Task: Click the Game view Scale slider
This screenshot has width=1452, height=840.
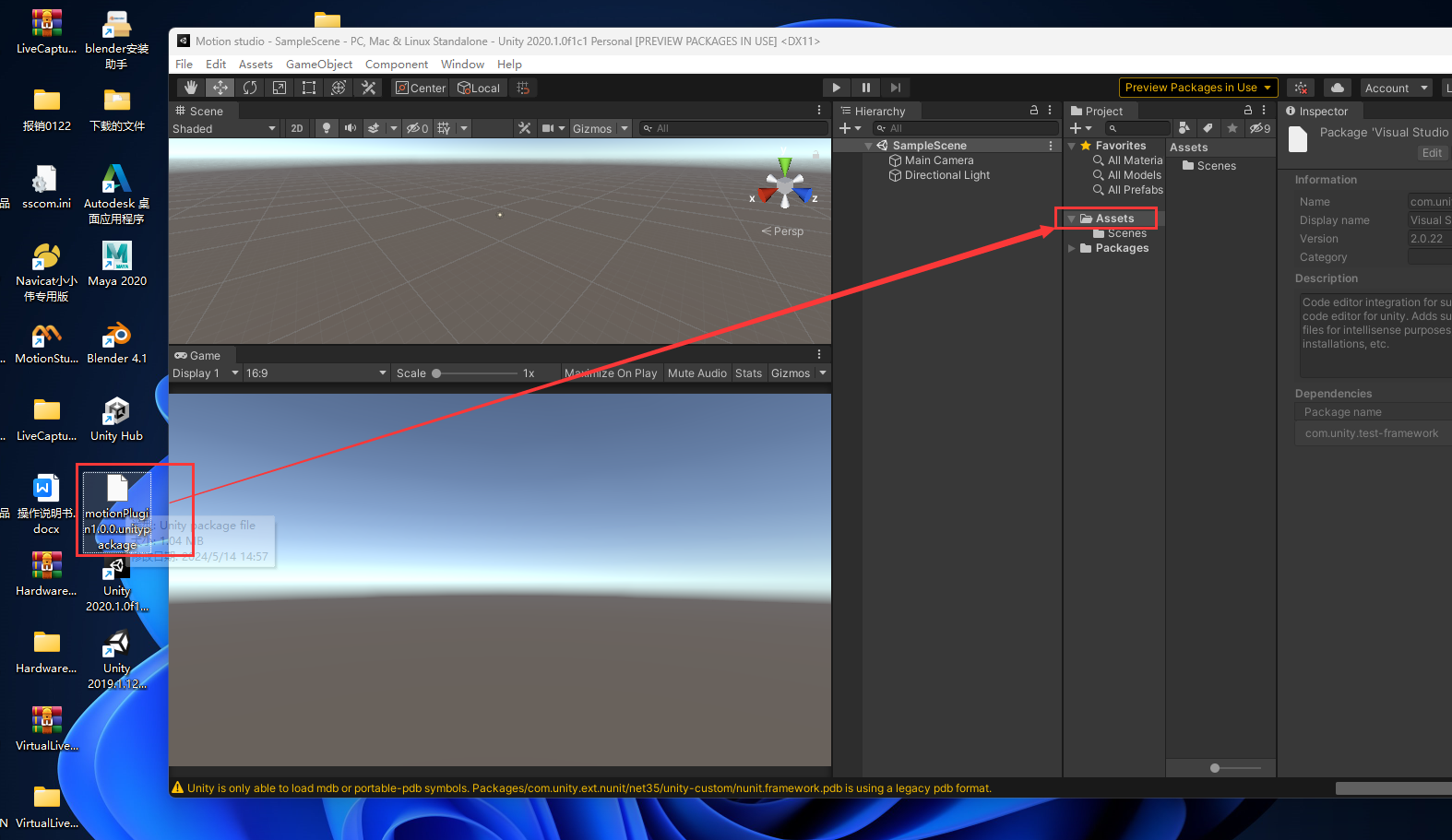Action: tap(475, 373)
